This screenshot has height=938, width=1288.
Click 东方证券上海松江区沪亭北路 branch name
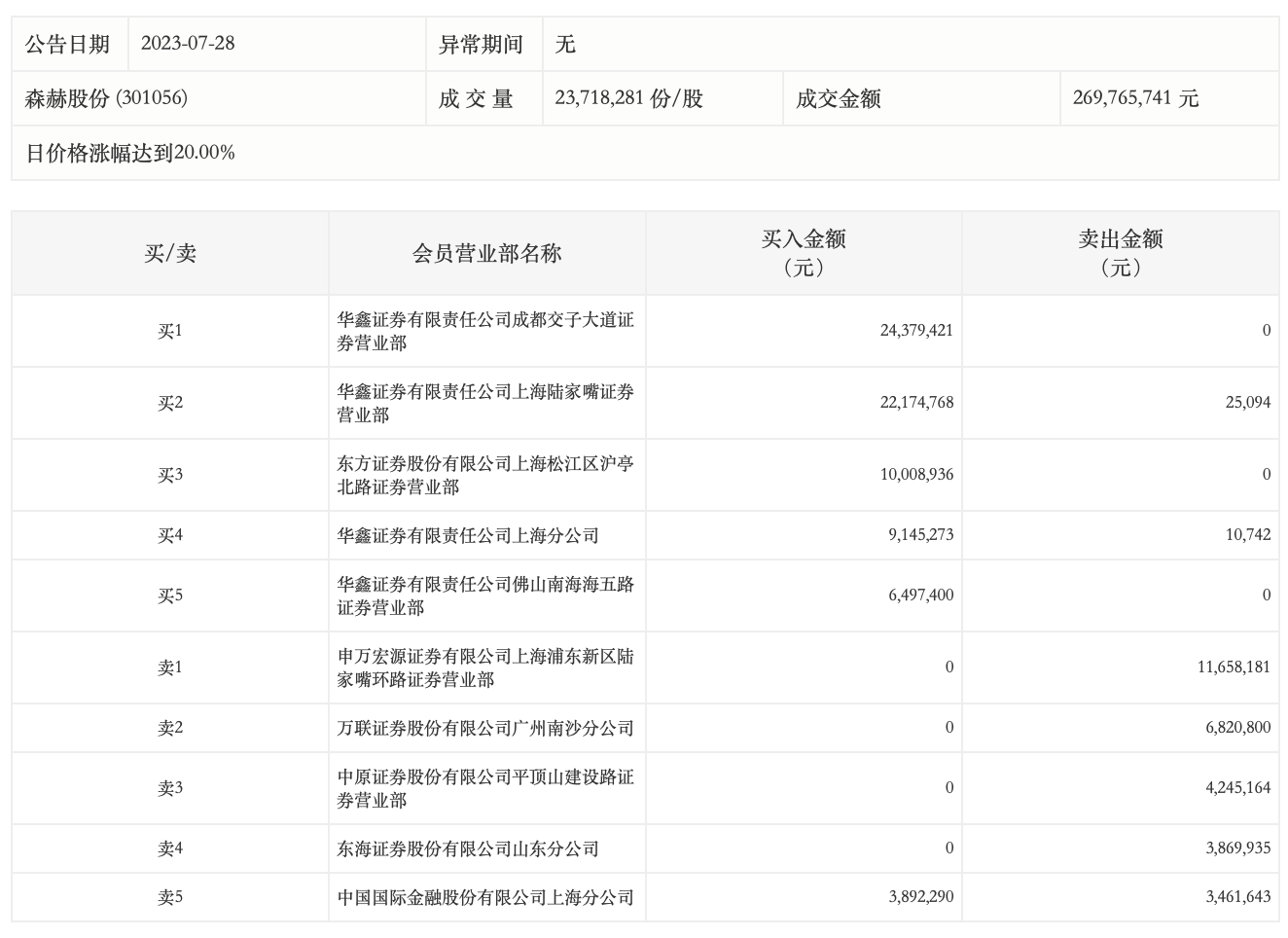point(485,475)
